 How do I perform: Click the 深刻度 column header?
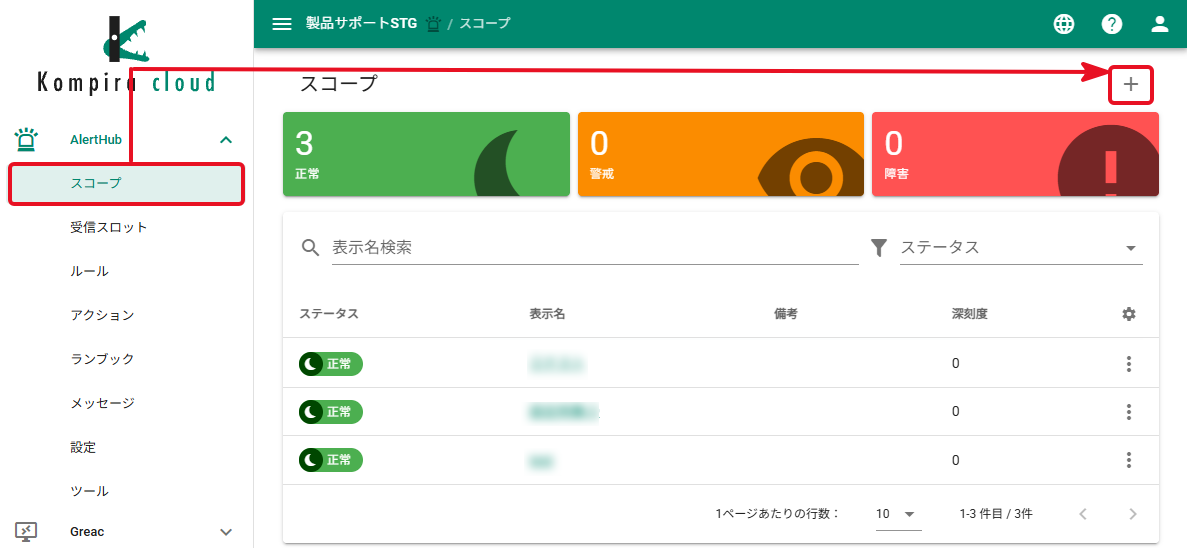coord(970,314)
